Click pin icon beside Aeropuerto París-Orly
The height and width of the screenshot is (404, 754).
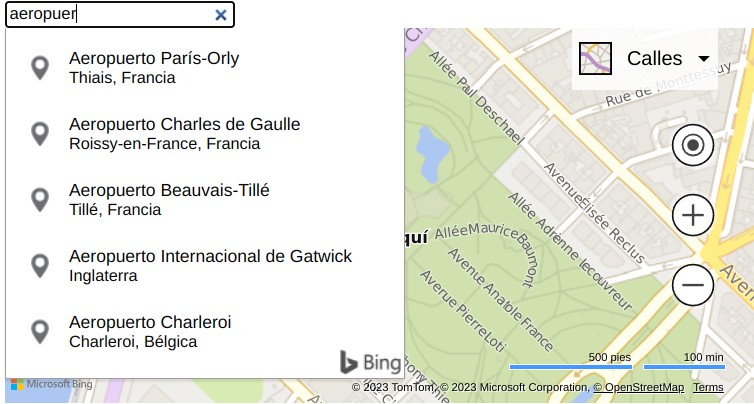tap(40, 68)
